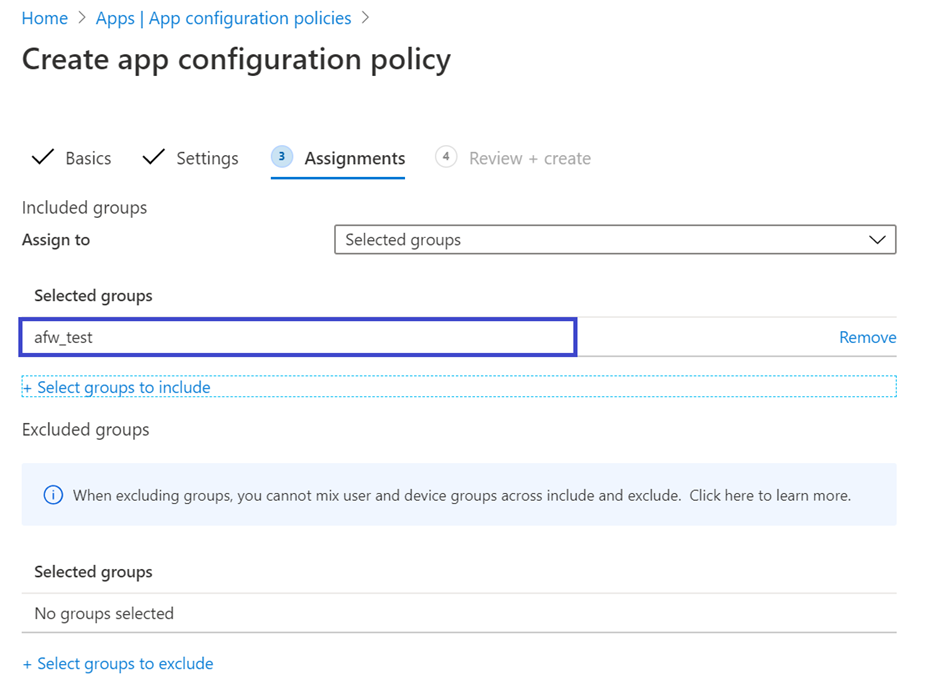This screenshot has width=935, height=680.
Task: Open the Selected groups combo box
Action: click(614, 240)
